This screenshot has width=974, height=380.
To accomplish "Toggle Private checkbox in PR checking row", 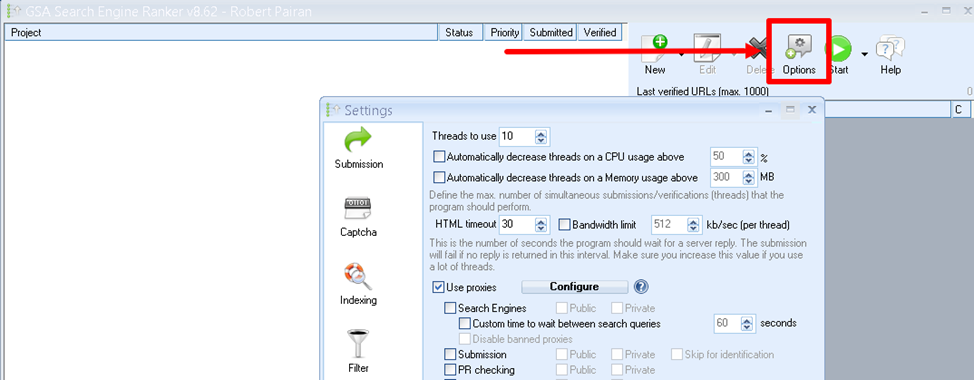I will [616, 370].
